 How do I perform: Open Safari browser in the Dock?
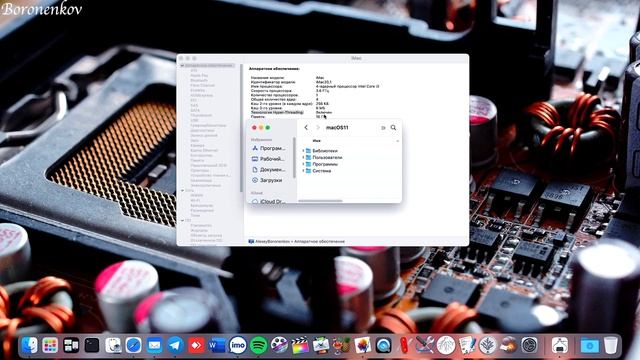[133, 346]
